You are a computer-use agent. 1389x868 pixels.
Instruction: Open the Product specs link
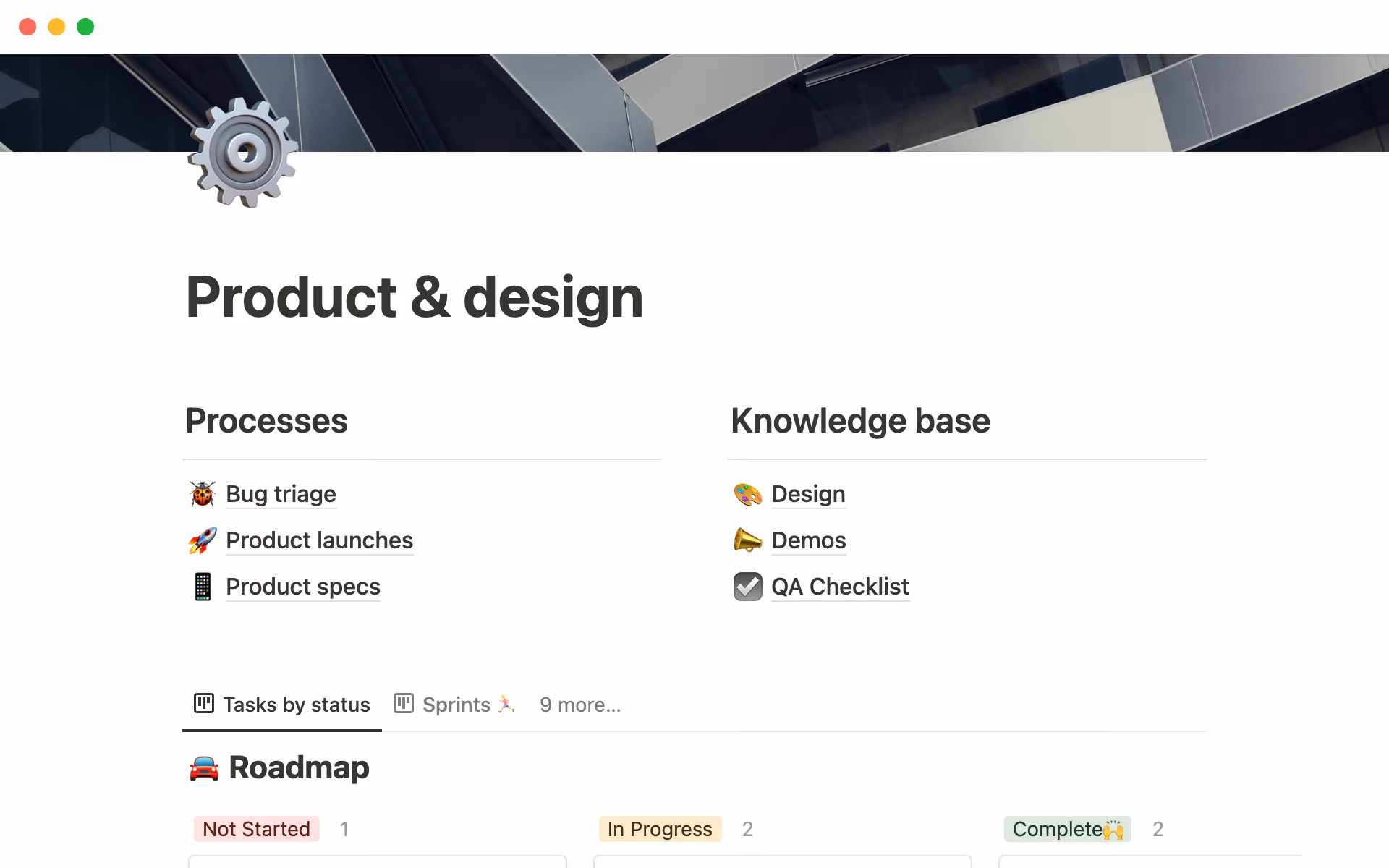click(x=302, y=587)
